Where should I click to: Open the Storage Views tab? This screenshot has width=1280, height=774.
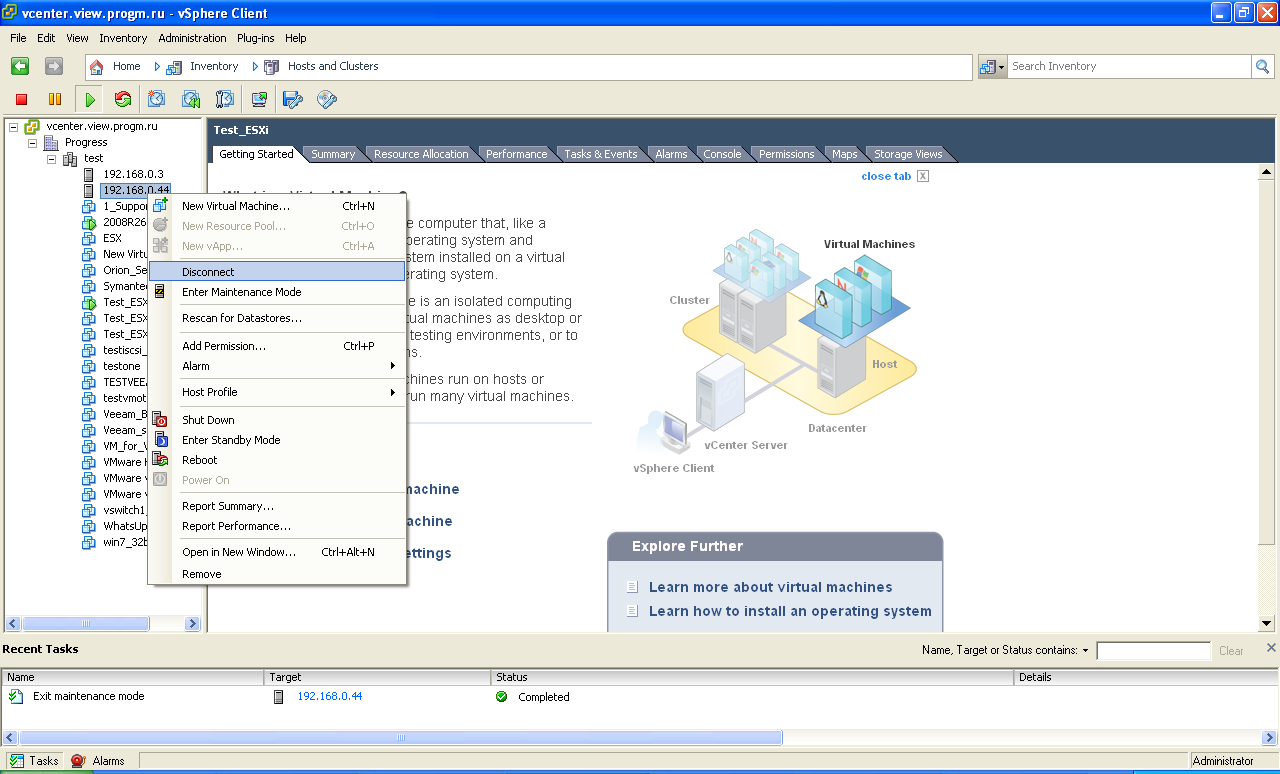tap(908, 154)
